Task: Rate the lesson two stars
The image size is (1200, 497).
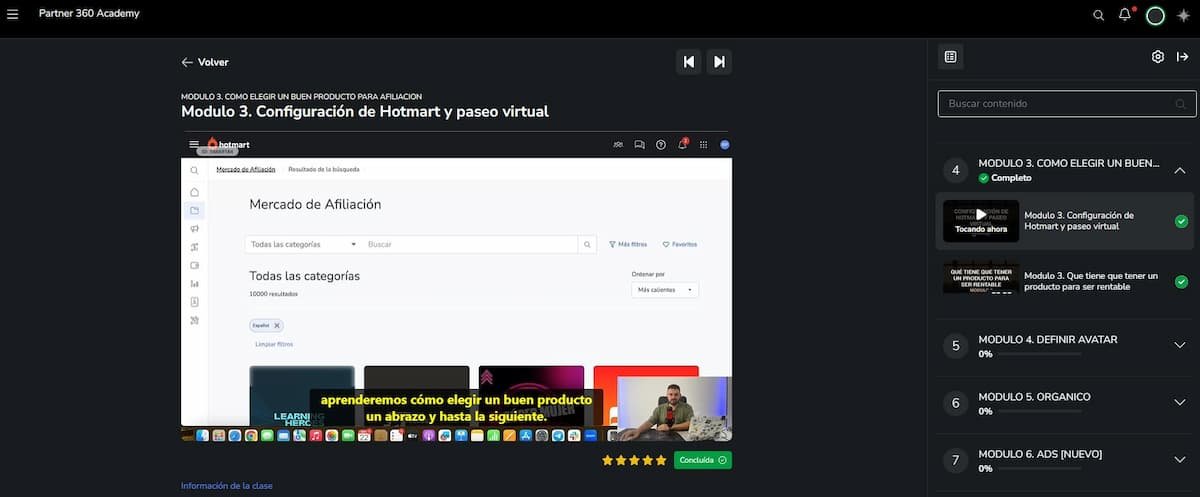Action: [621, 460]
